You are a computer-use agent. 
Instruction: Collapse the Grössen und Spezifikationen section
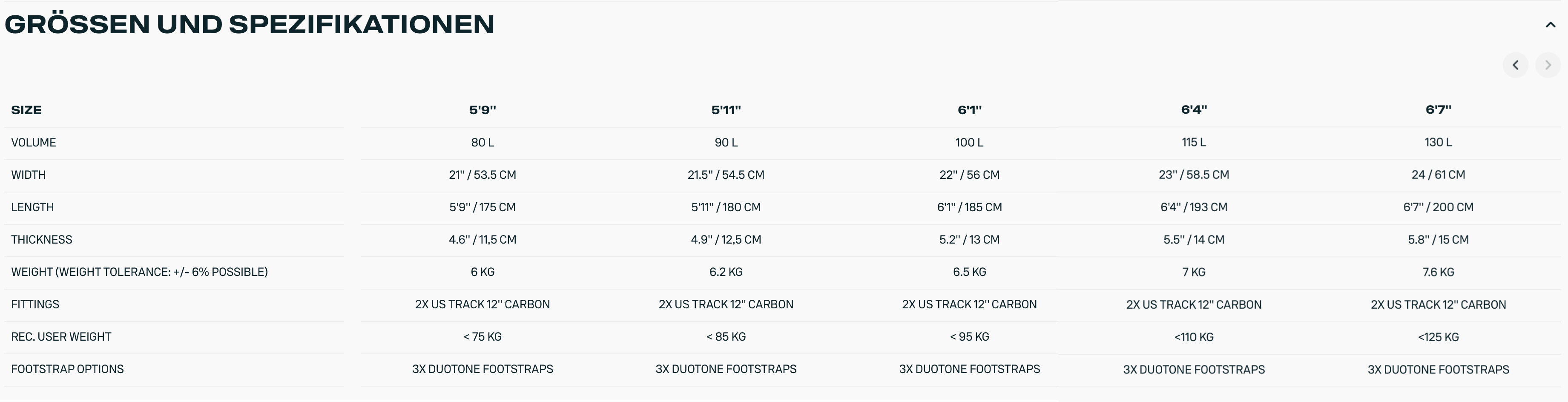click(1550, 25)
